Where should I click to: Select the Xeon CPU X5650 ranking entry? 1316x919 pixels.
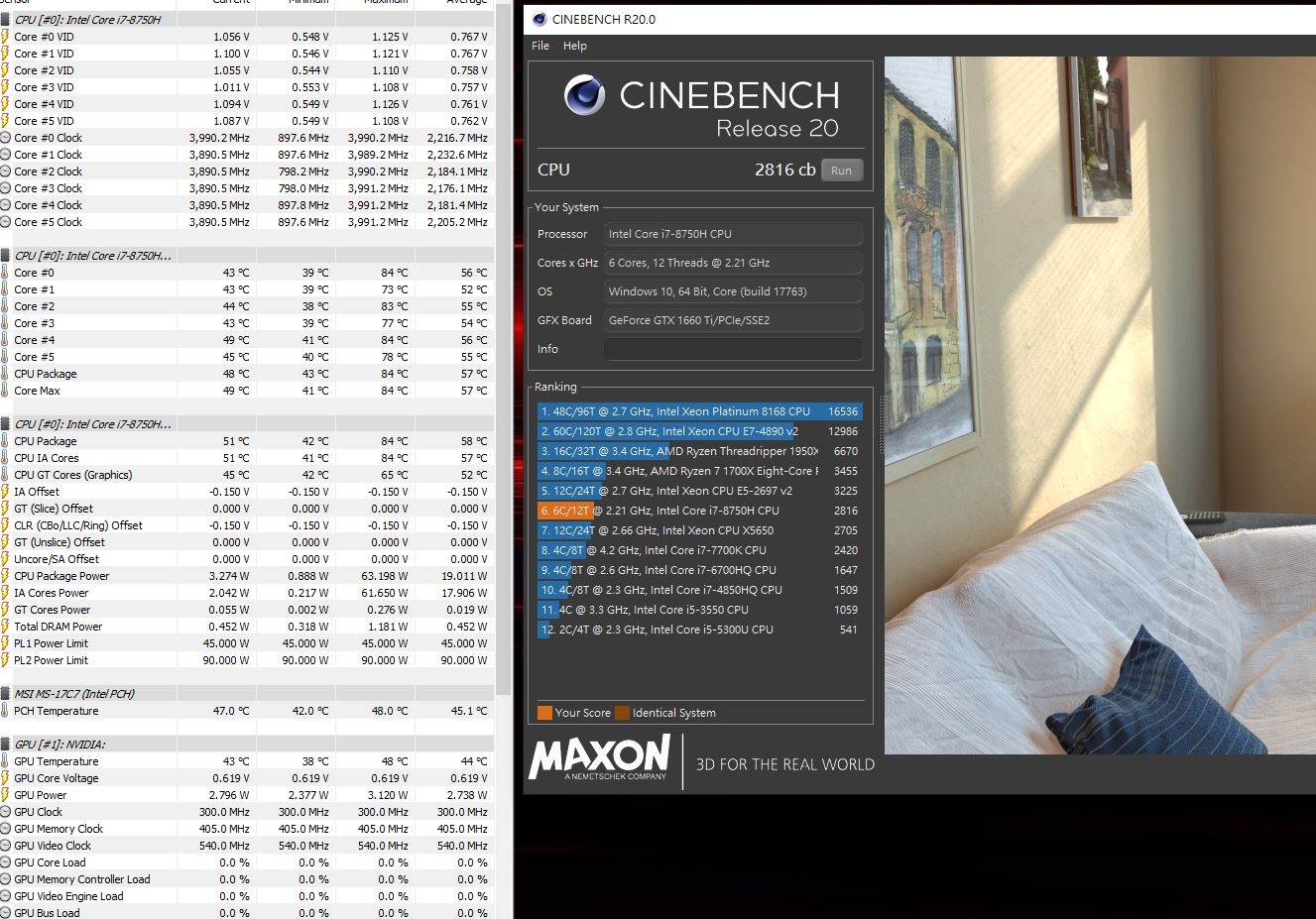[x=699, y=530]
